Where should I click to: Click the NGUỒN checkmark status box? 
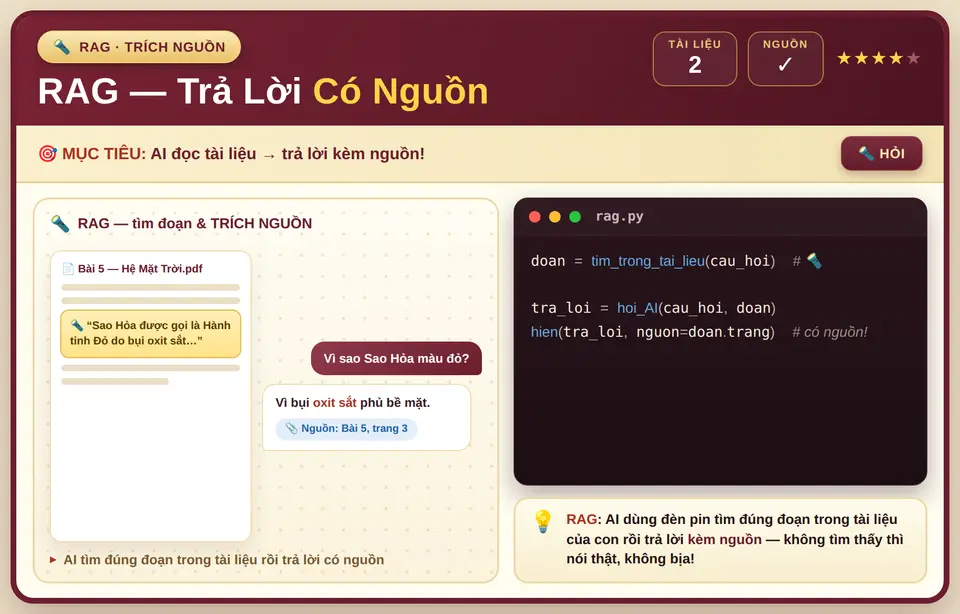click(786, 59)
